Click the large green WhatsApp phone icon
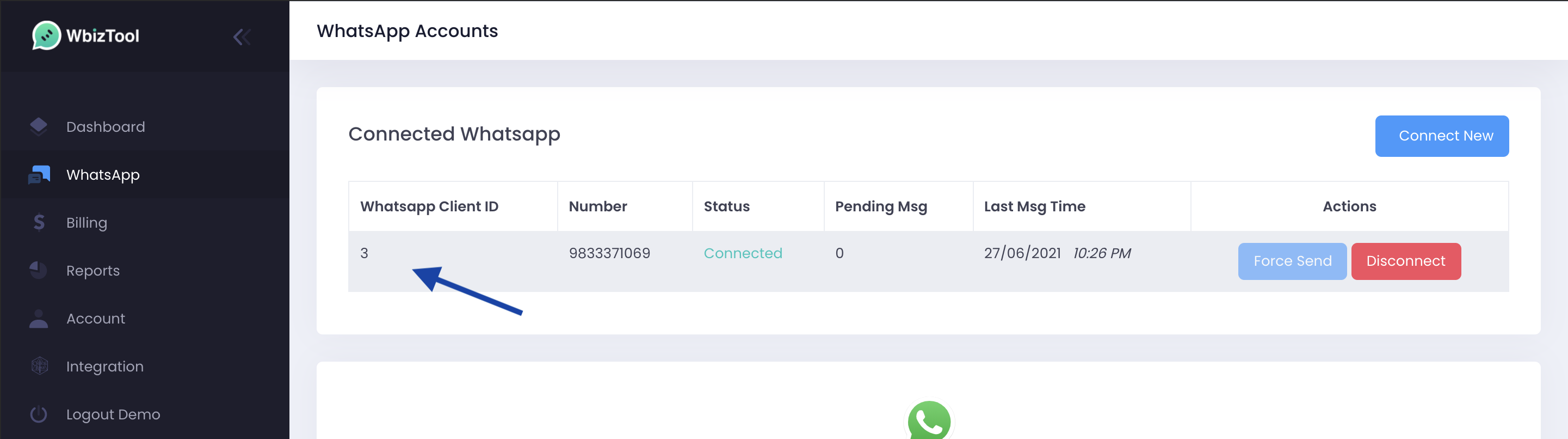The width and height of the screenshot is (1568, 439). 929,420
